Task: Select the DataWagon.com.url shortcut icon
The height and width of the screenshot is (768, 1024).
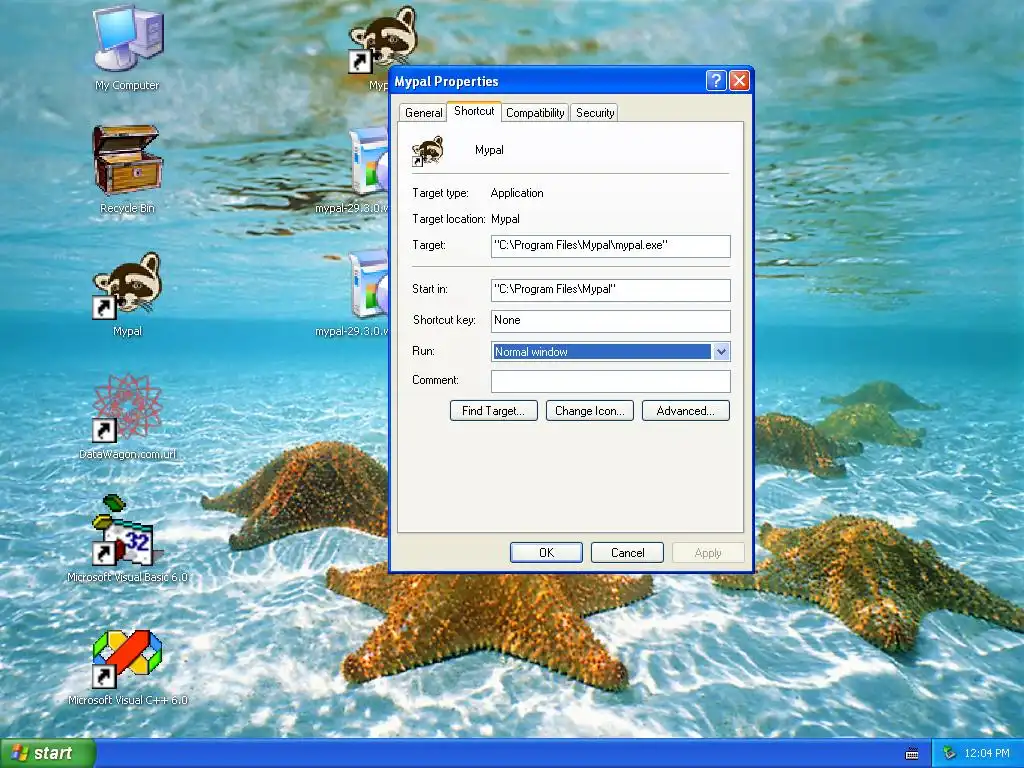Action: 127,408
